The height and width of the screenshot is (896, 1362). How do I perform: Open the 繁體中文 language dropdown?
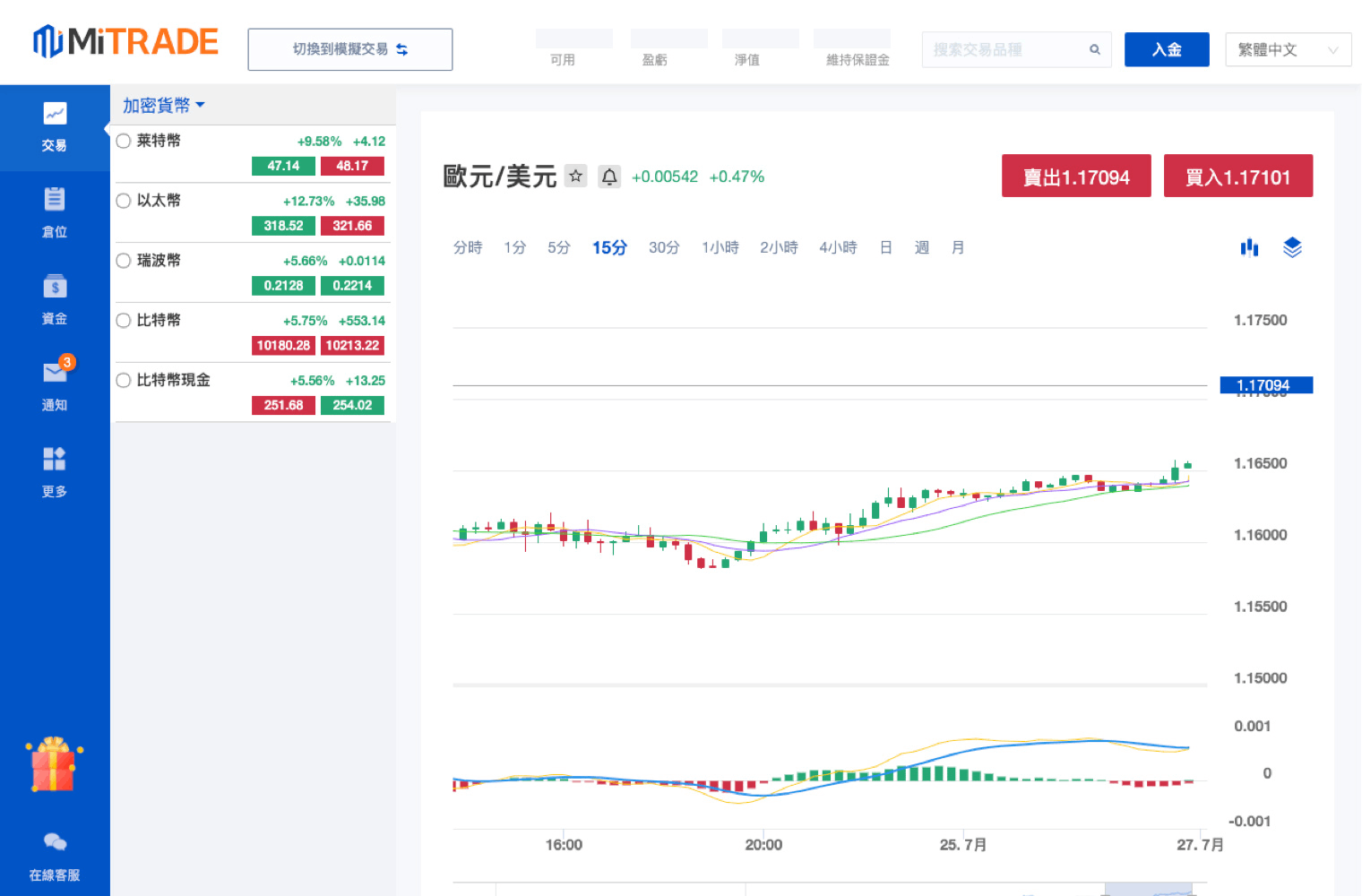point(1288,50)
